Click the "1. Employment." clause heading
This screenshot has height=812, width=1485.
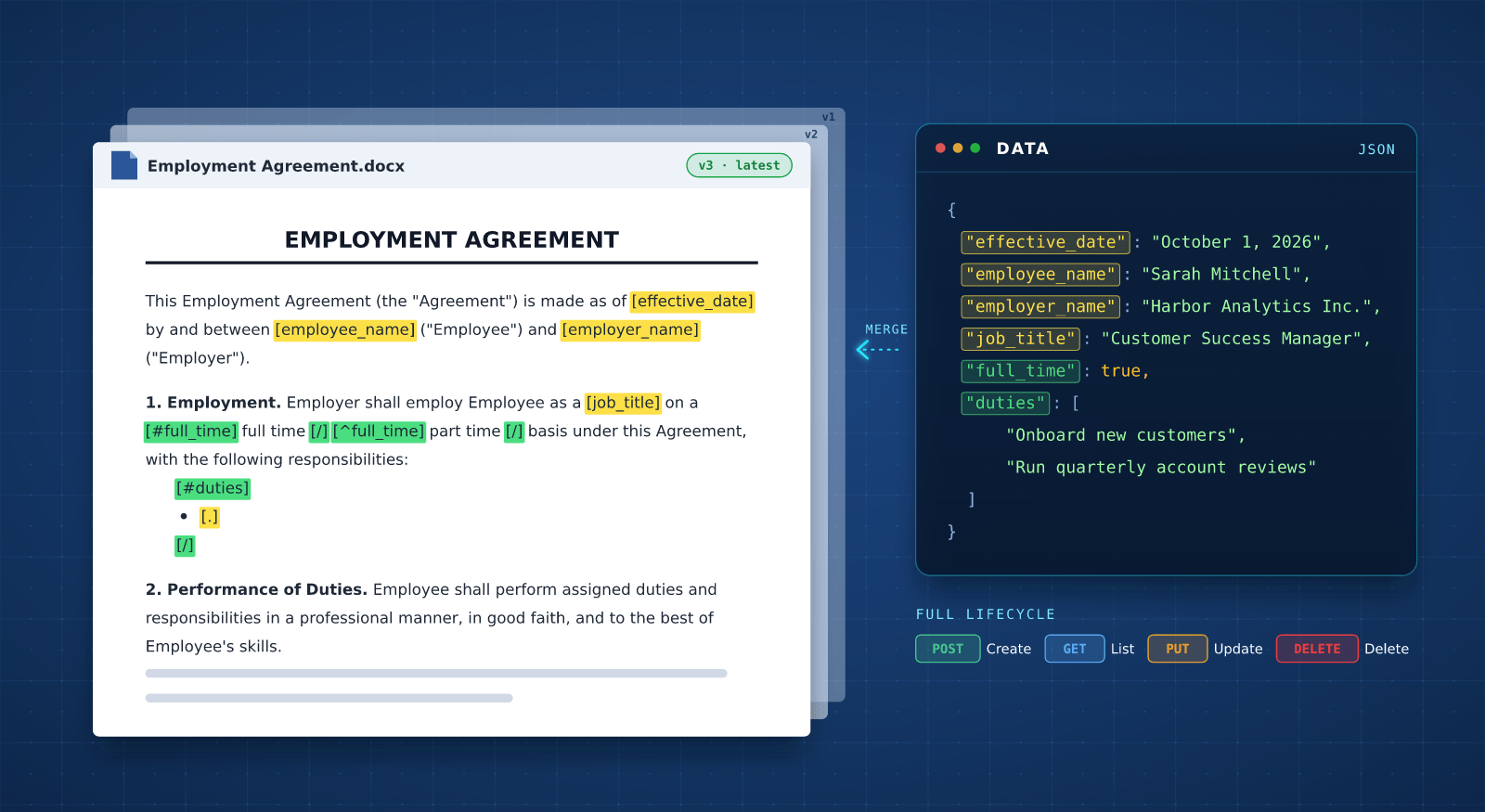point(213,403)
